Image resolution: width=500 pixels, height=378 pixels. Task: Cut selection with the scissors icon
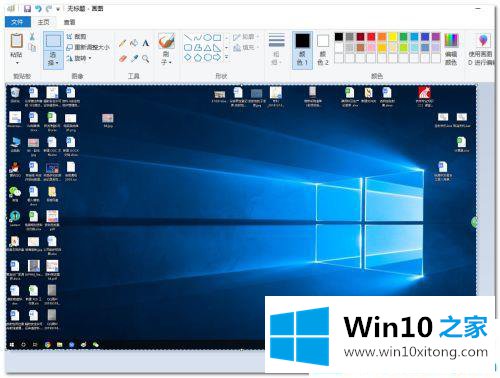[x=32, y=36]
